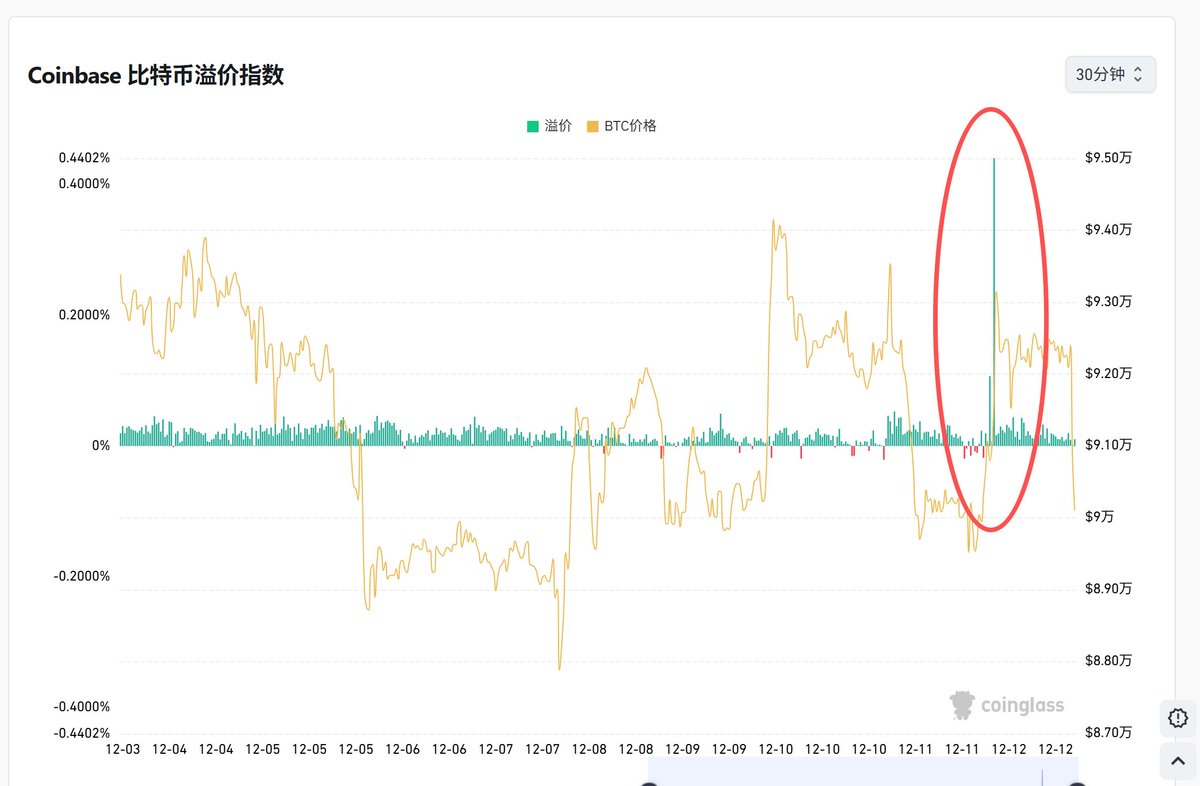Click the -0.4000% axis label
This screenshot has height=786, width=1200.
[80, 707]
